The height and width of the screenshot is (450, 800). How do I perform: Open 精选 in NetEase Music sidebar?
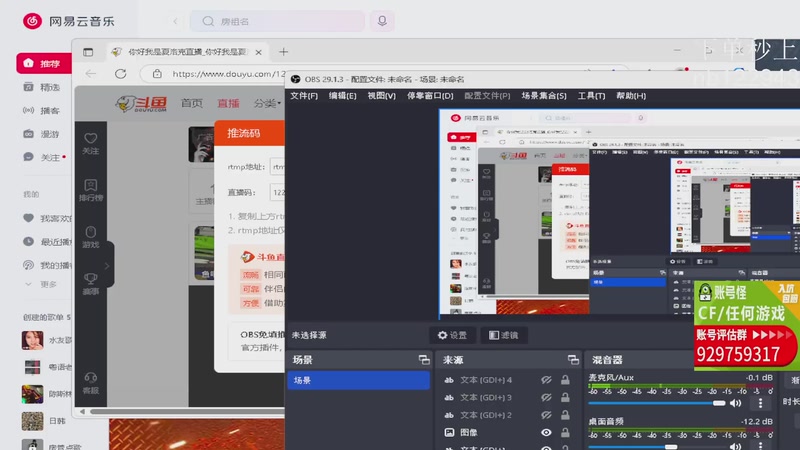pos(44,87)
